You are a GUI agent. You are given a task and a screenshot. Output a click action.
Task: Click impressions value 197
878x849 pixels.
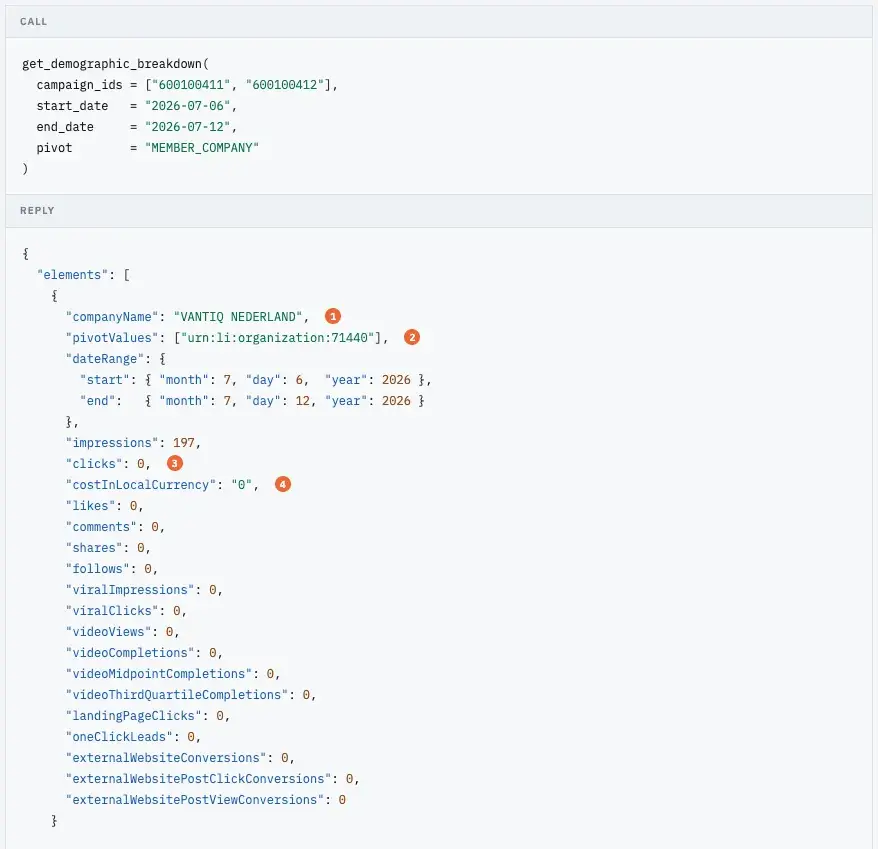click(184, 443)
